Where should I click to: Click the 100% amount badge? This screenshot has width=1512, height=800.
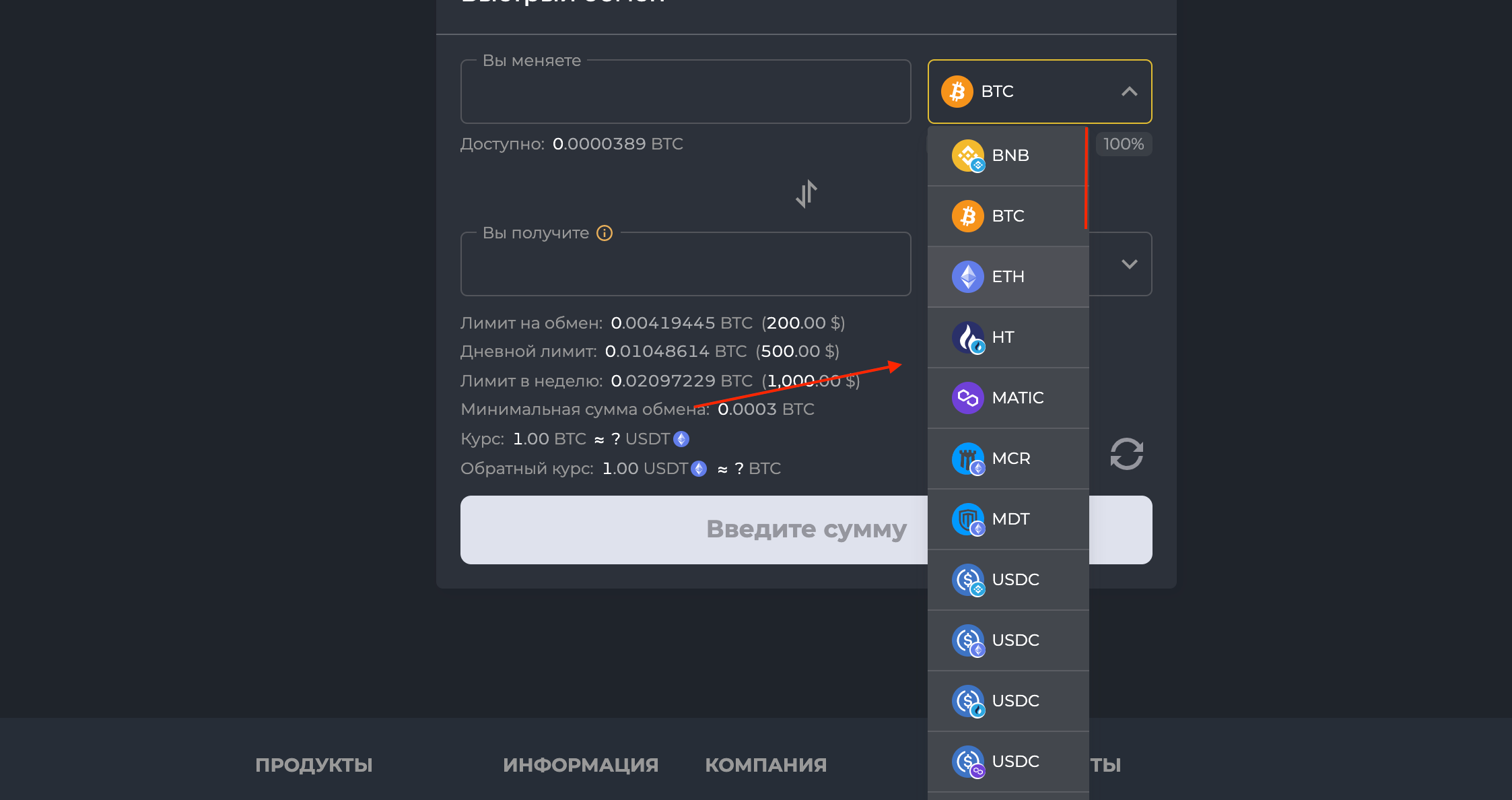[1123, 143]
